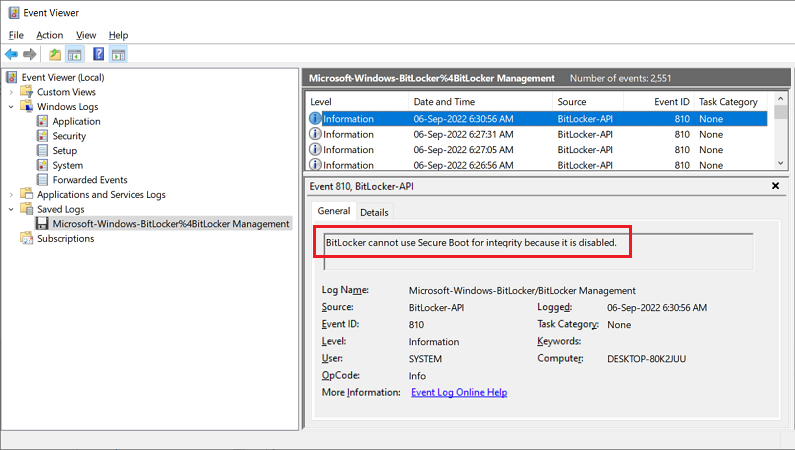
Task: Open the Action menu
Action: click(50, 35)
